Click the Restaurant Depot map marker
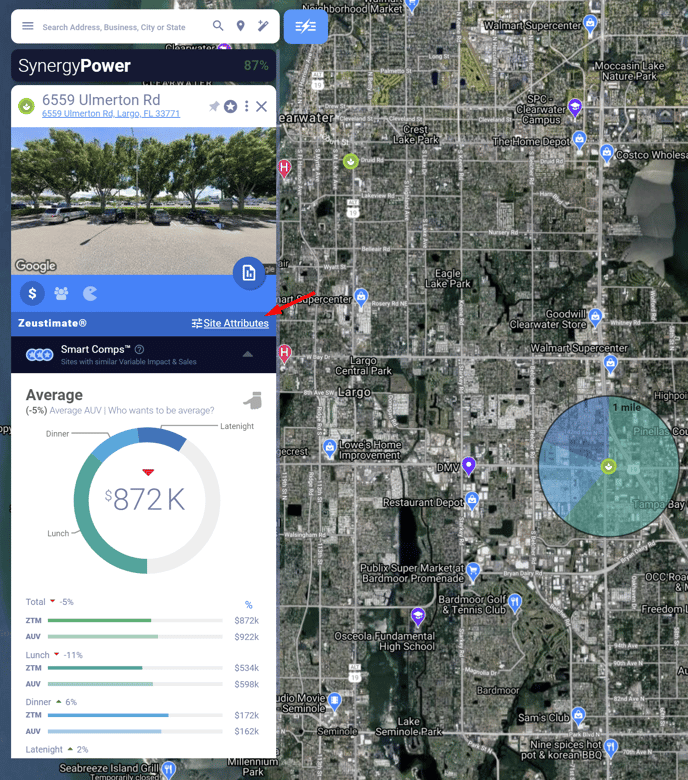The image size is (688, 780). coord(472,500)
